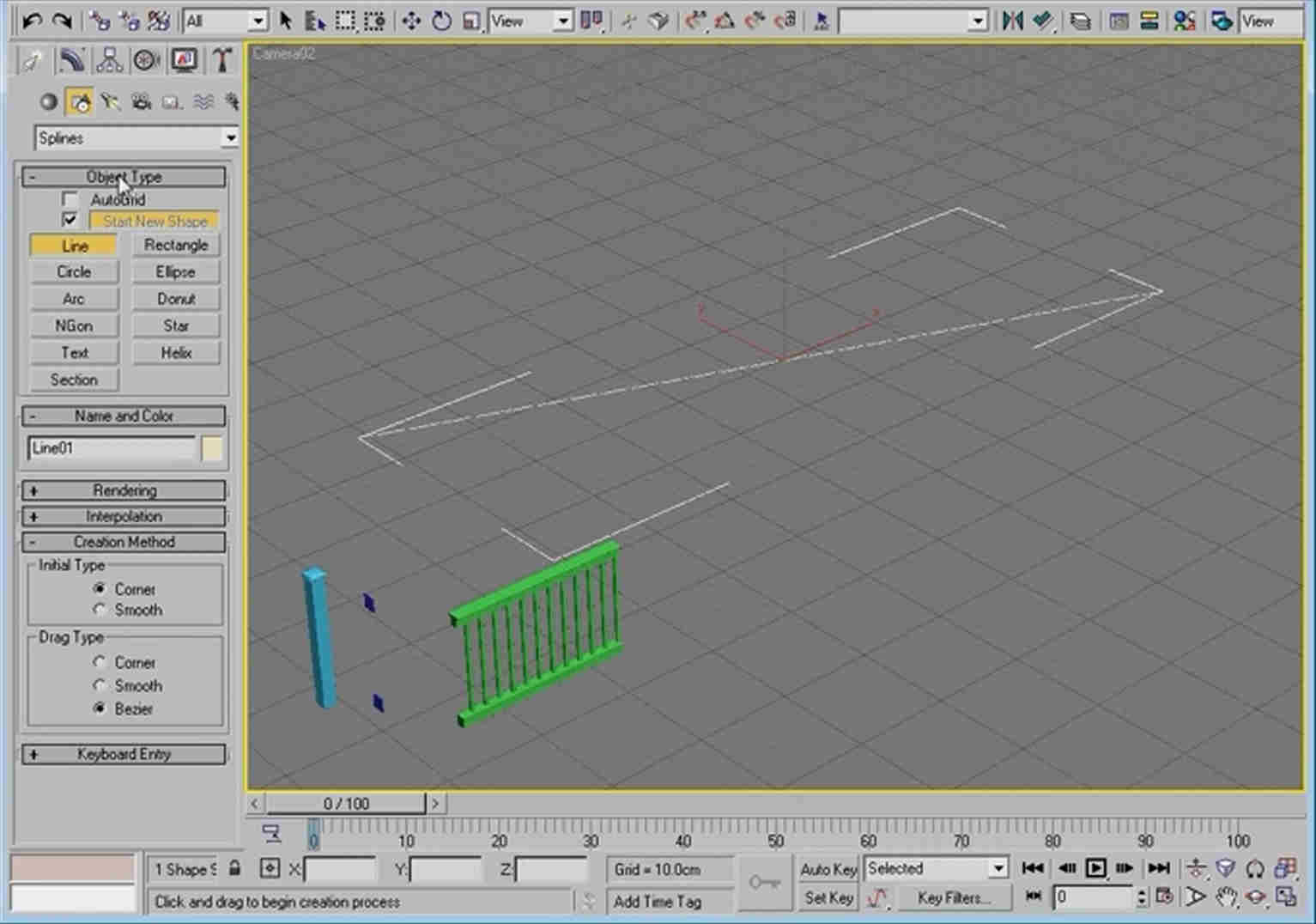Viewport: 1316px width, 924px height.
Task: Open the Schematic View
Action: pyautogui.click(x=1149, y=21)
